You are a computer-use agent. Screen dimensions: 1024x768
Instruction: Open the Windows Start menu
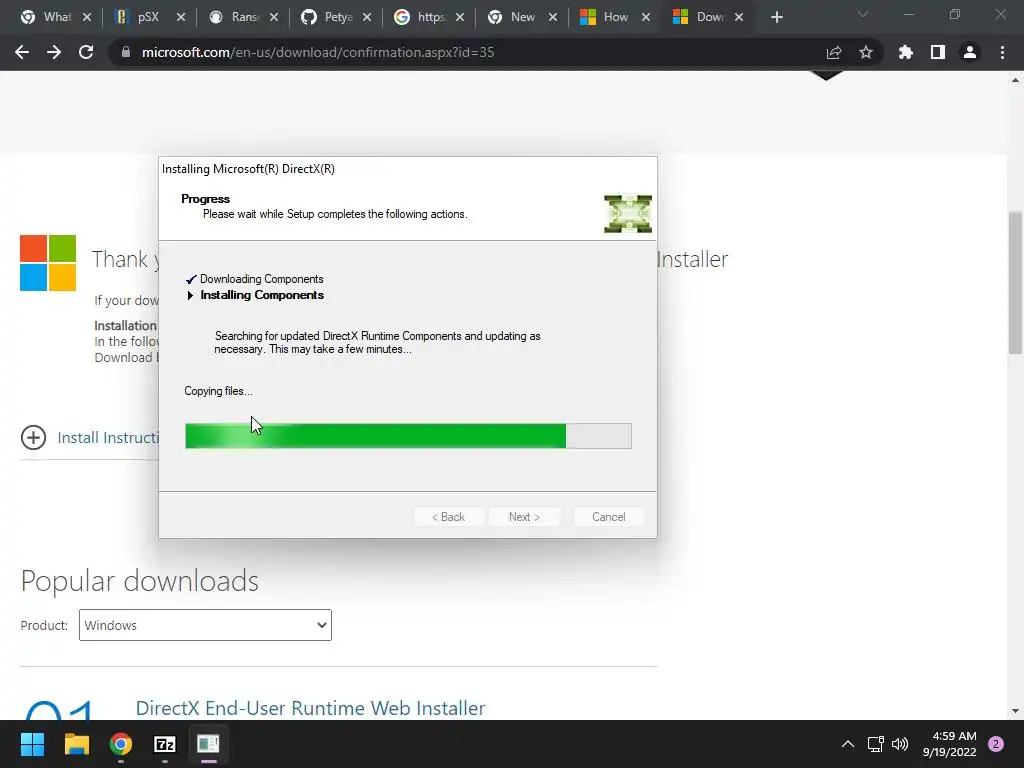32,744
